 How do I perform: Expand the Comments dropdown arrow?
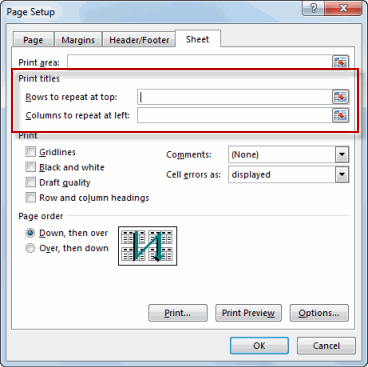(342, 155)
